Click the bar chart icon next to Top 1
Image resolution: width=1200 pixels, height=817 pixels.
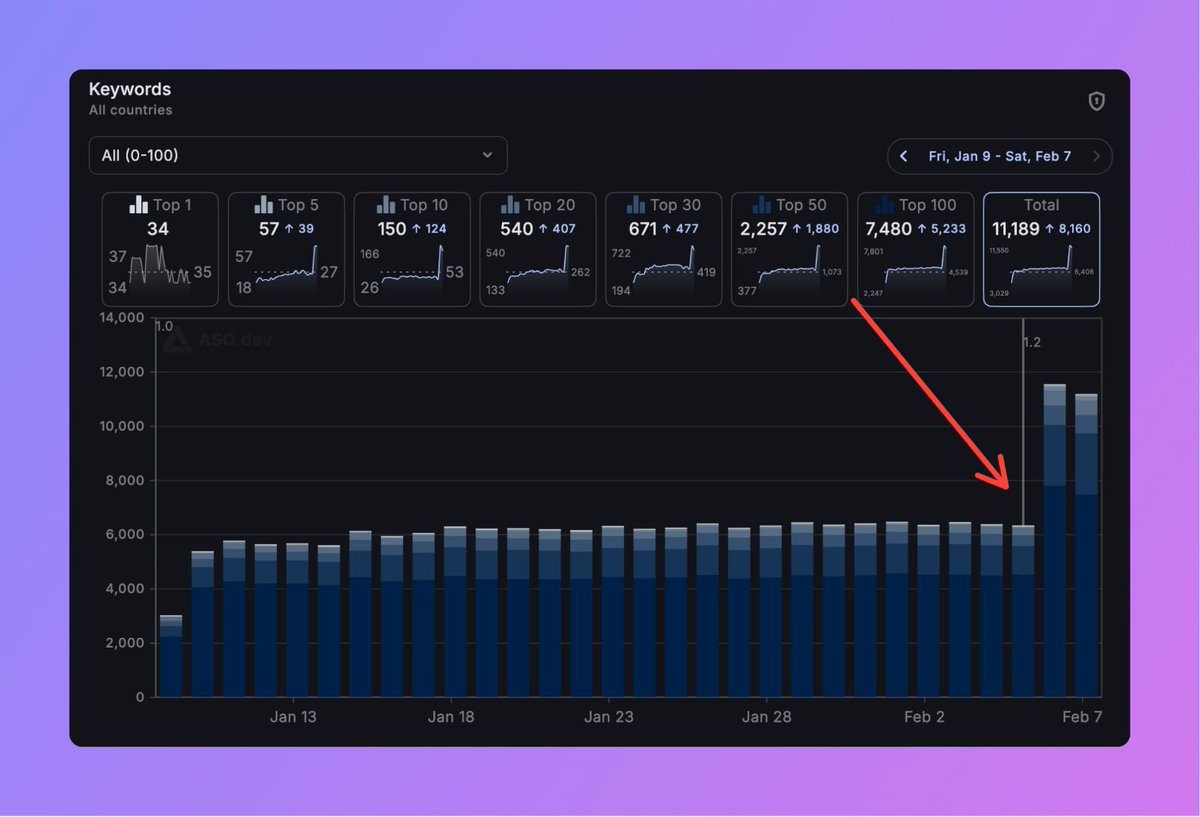click(139, 205)
